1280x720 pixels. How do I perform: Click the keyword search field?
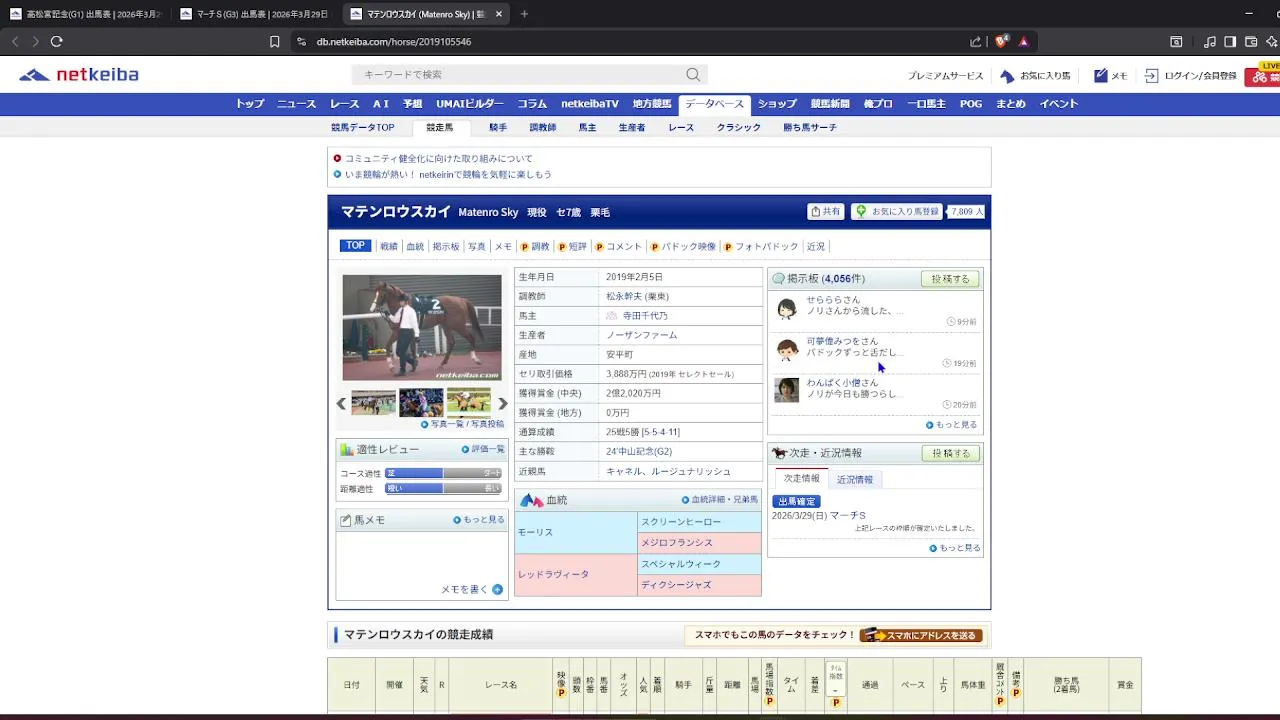point(520,75)
